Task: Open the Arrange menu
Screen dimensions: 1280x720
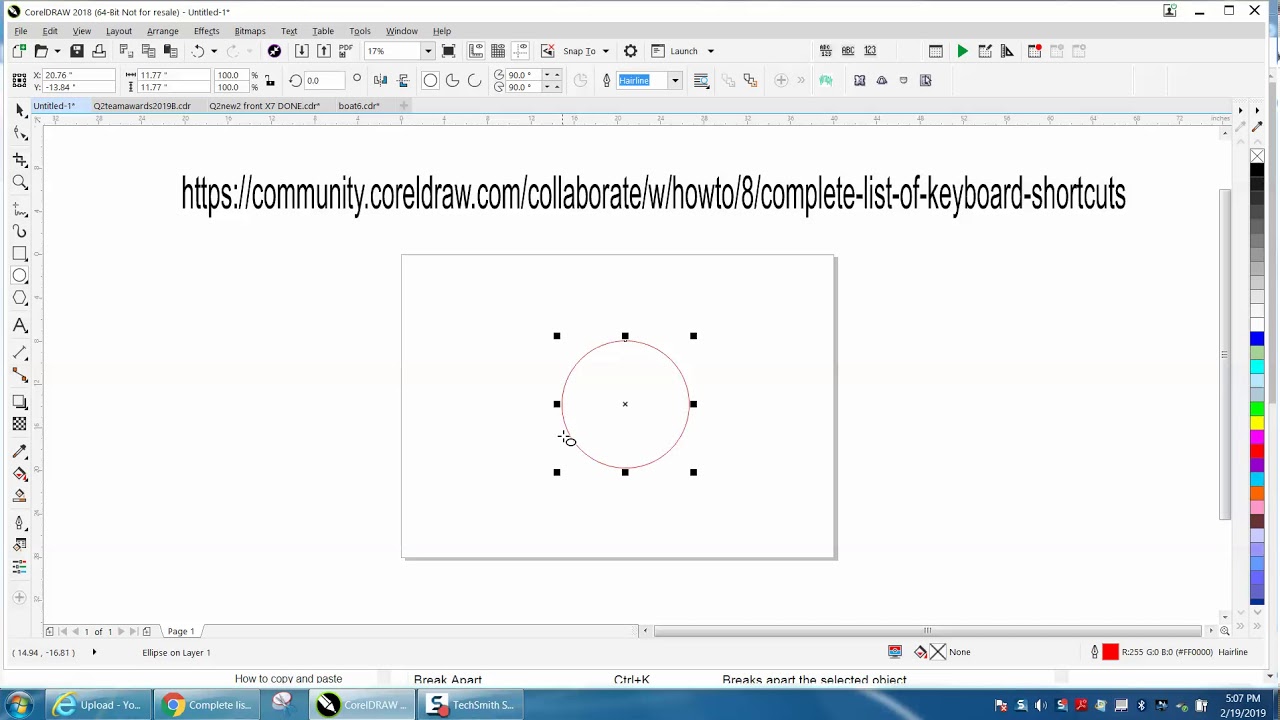Action: click(162, 31)
